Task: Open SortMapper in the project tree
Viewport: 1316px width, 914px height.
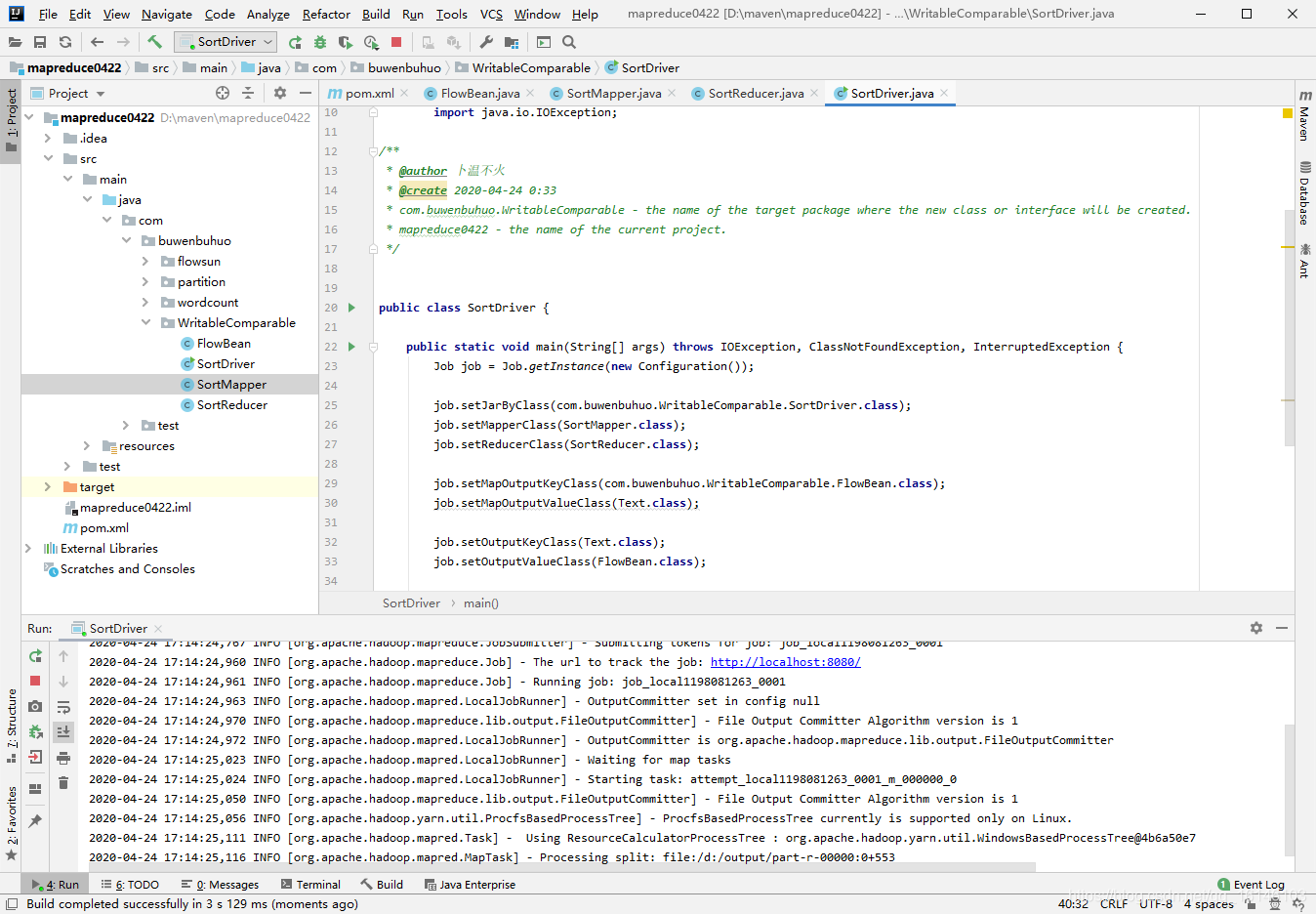Action: pyautogui.click(x=231, y=385)
